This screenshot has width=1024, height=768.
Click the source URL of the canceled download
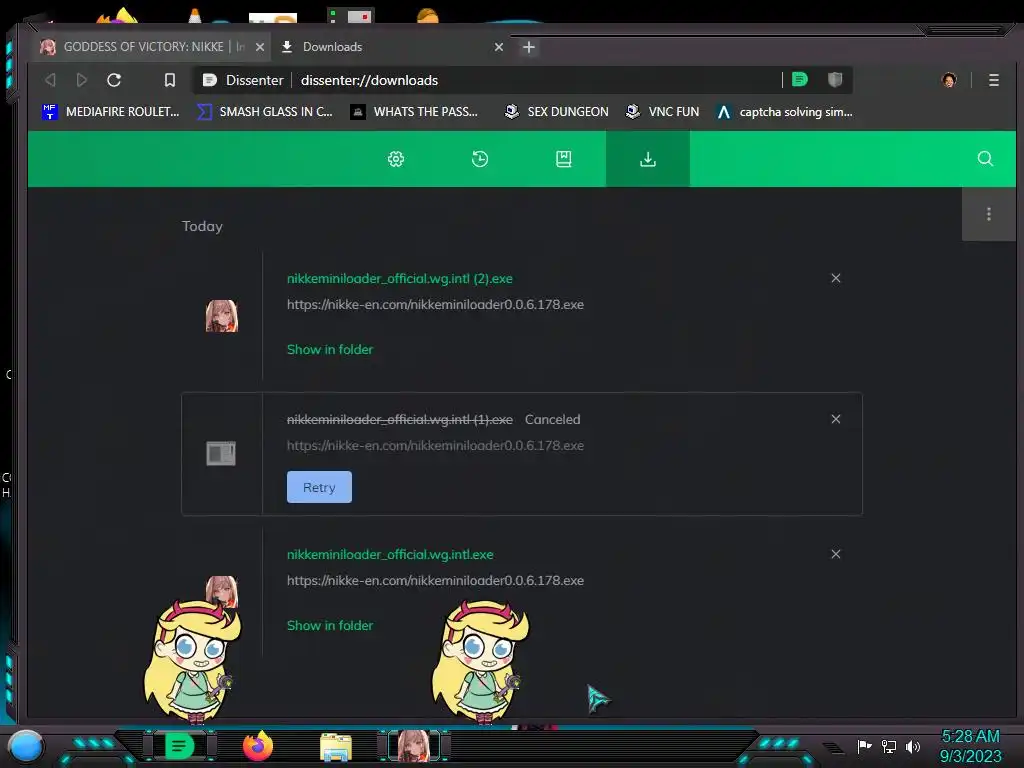(435, 445)
